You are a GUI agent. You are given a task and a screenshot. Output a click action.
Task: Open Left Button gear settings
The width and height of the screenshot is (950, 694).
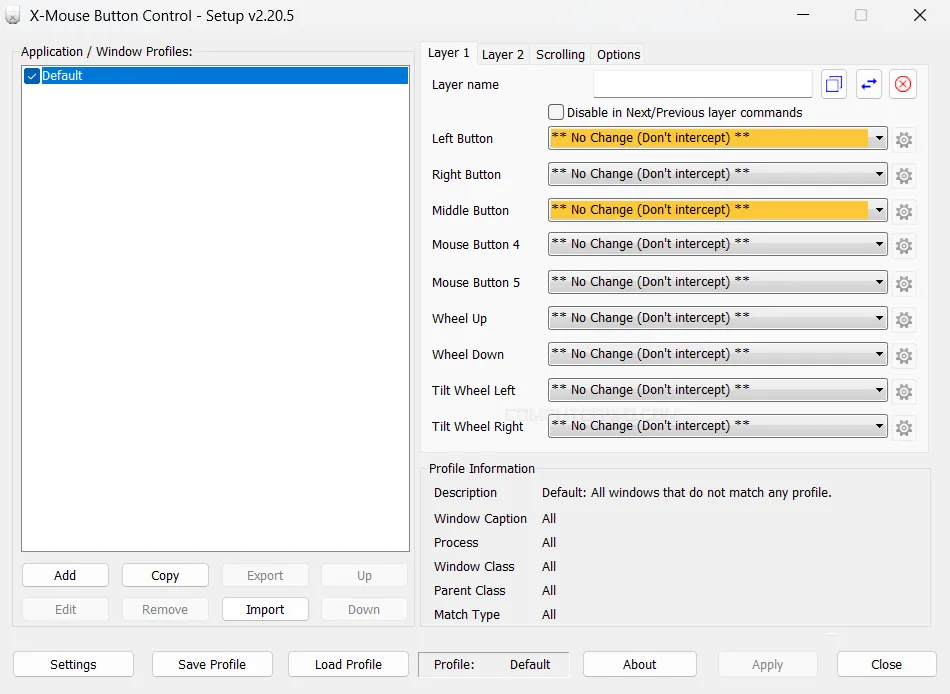(x=903, y=139)
